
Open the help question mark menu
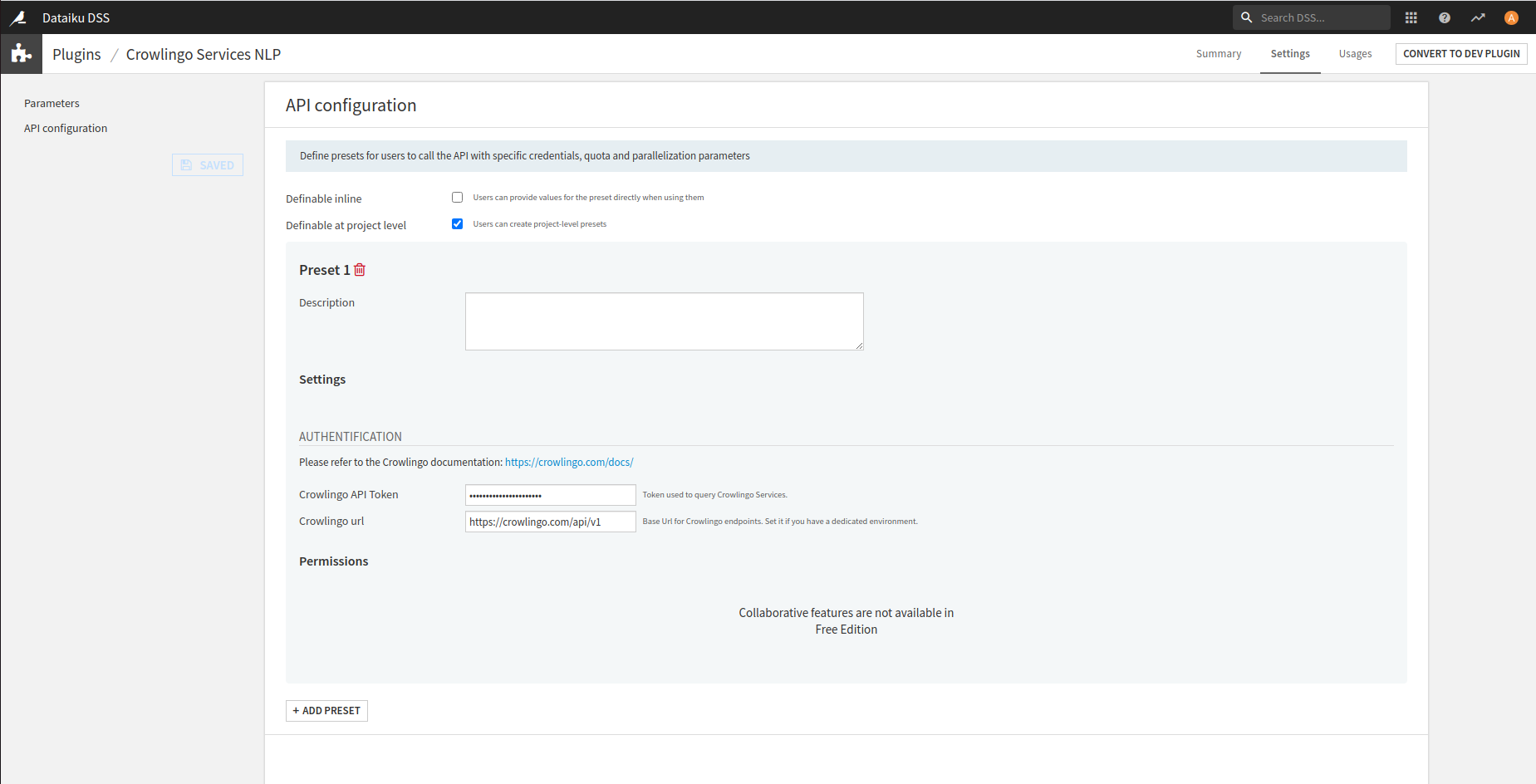pos(1445,17)
